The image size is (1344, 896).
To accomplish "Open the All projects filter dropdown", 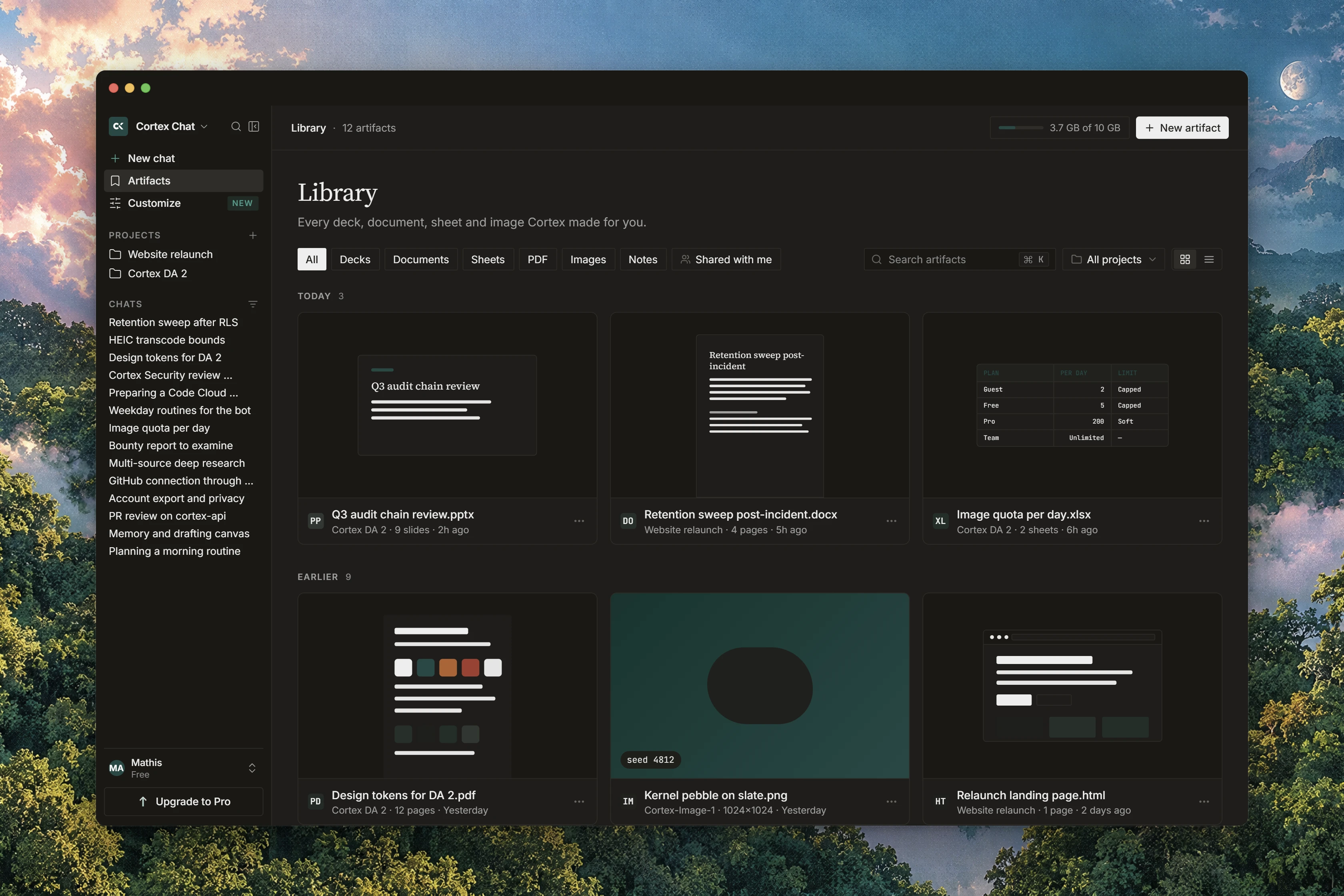I will [1114, 260].
